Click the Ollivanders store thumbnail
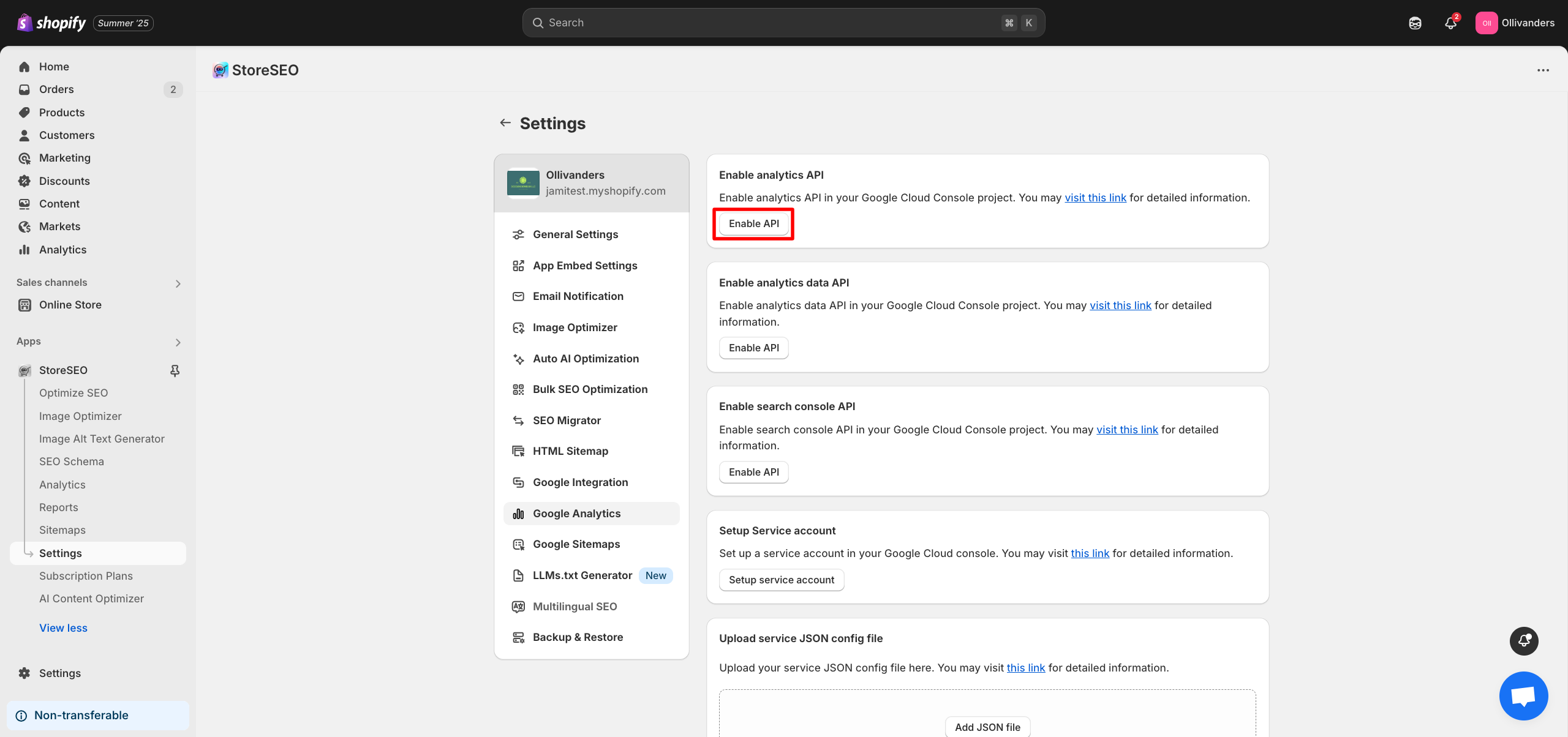The width and height of the screenshot is (1568, 737). pos(523,183)
